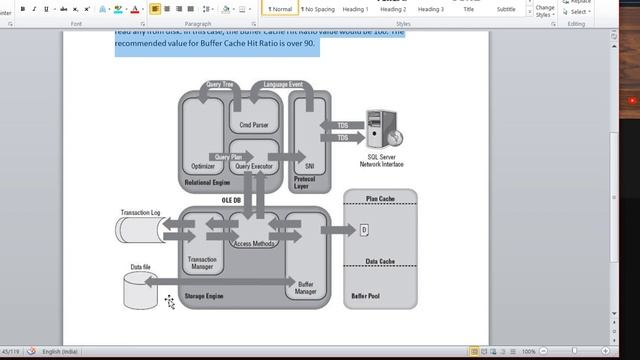Apply red Font Color
The image size is (640, 360).
[135, 9]
